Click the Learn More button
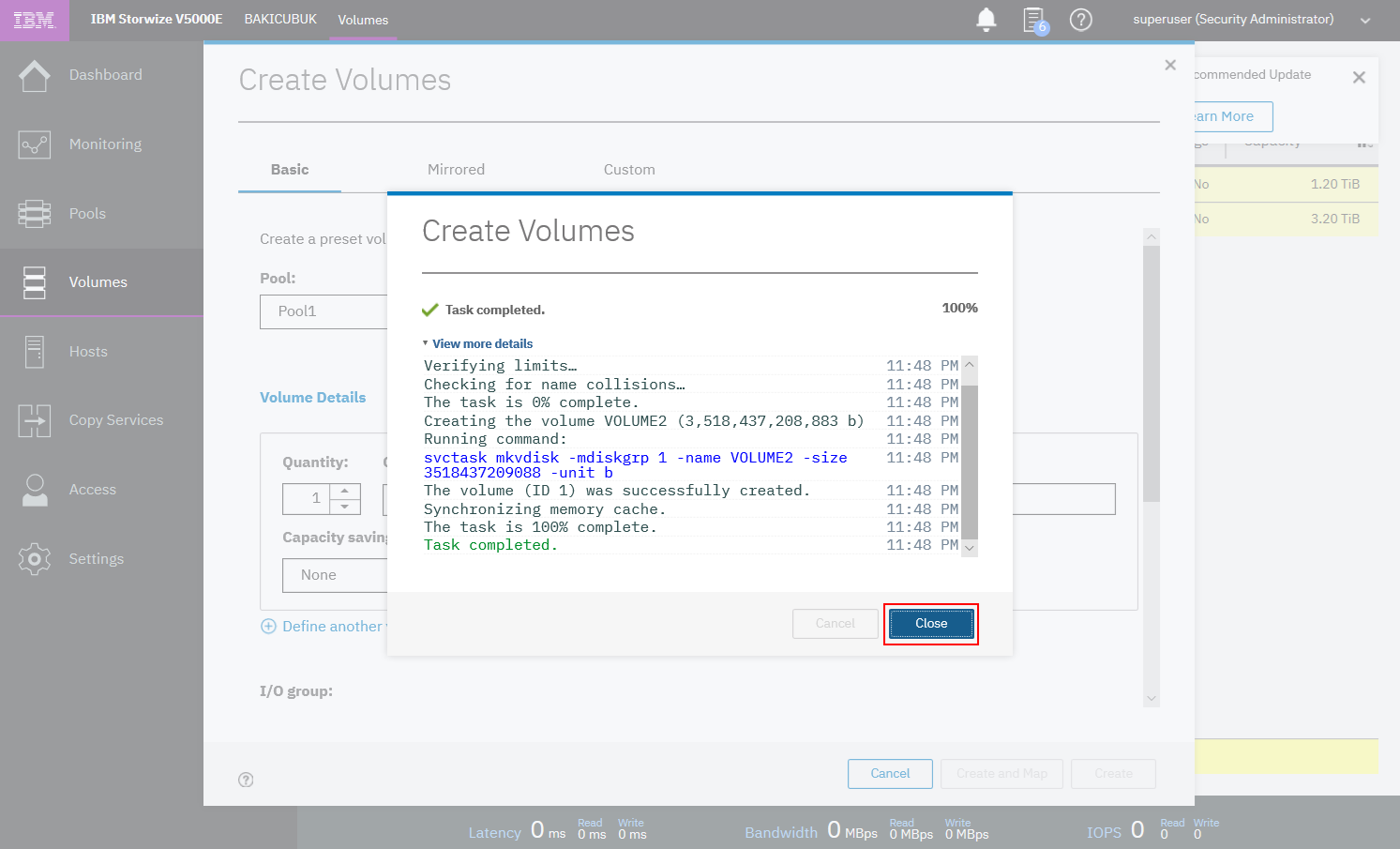The height and width of the screenshot is (849, 1400). coord(1231,116)
